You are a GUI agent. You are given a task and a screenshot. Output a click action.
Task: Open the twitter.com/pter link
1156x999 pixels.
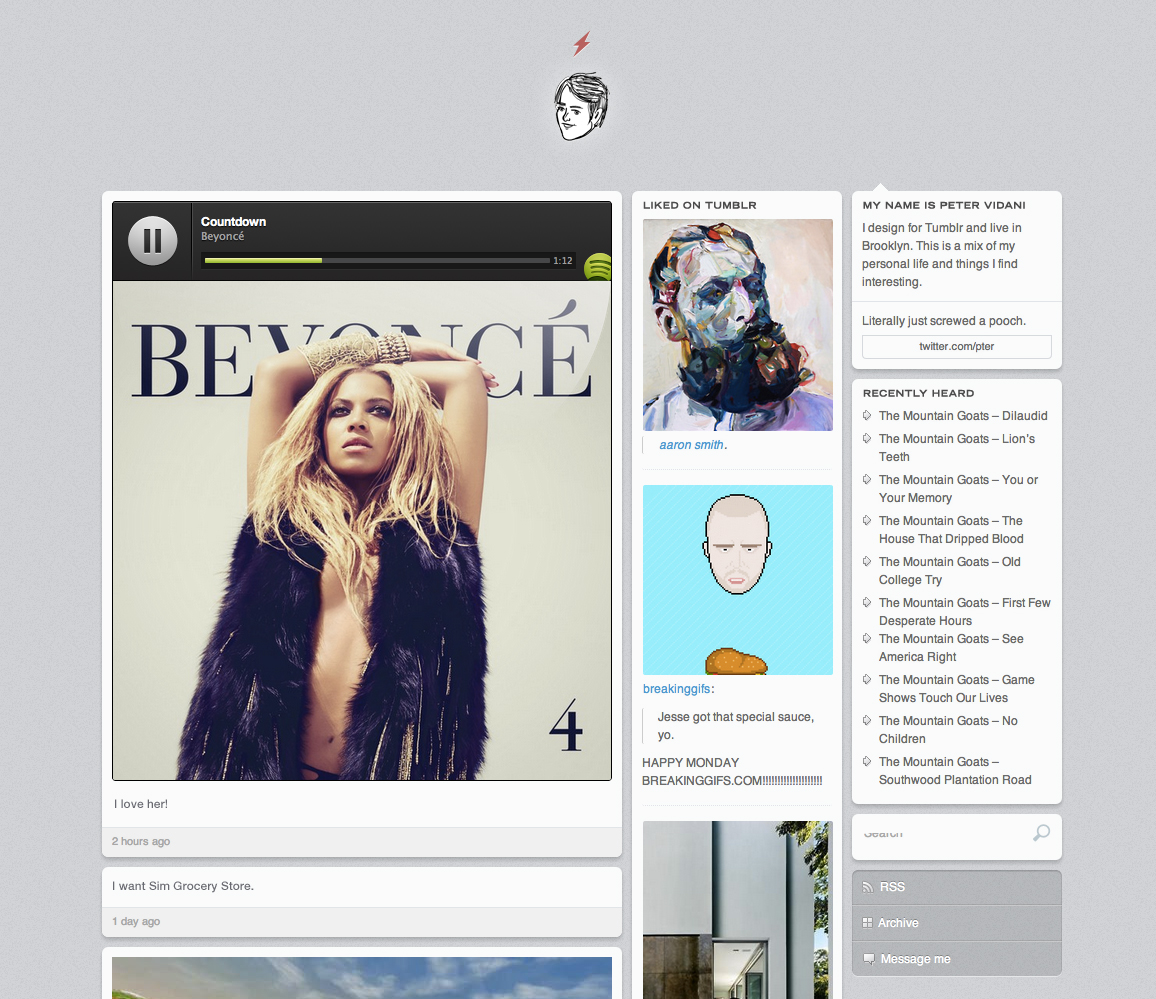click(x=956, y=347)
